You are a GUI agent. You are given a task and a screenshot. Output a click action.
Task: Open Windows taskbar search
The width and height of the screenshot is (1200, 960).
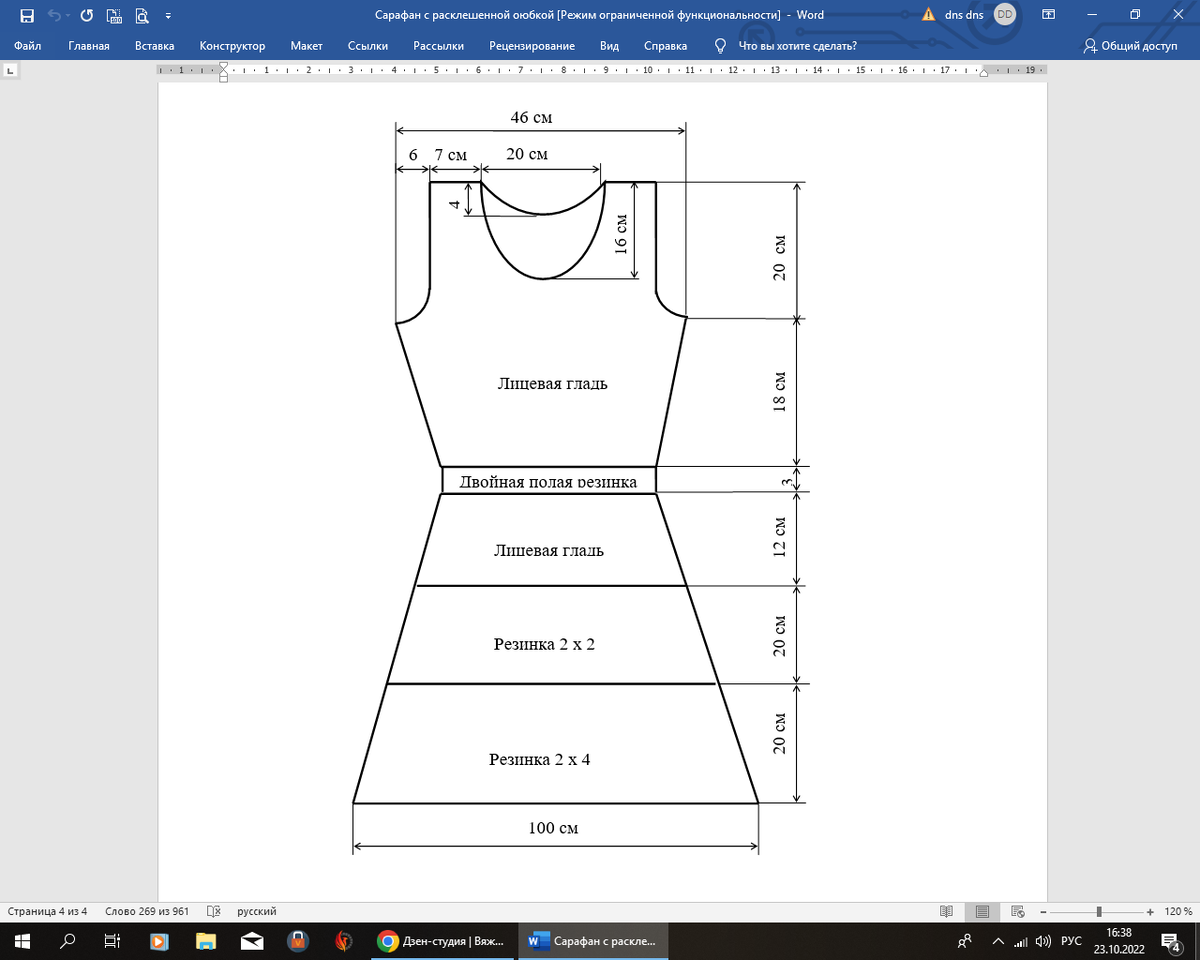tap(68, 941)
